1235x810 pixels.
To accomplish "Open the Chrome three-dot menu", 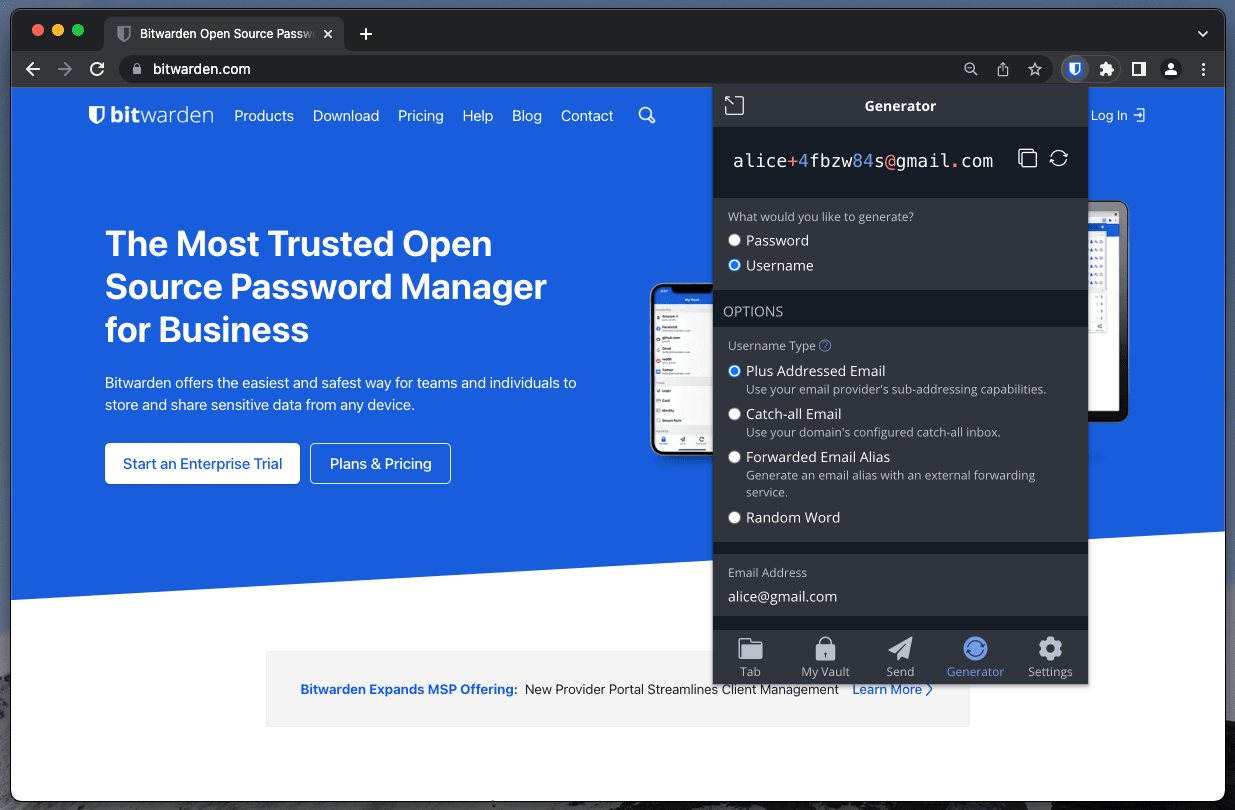I will tap(1203, 69).
